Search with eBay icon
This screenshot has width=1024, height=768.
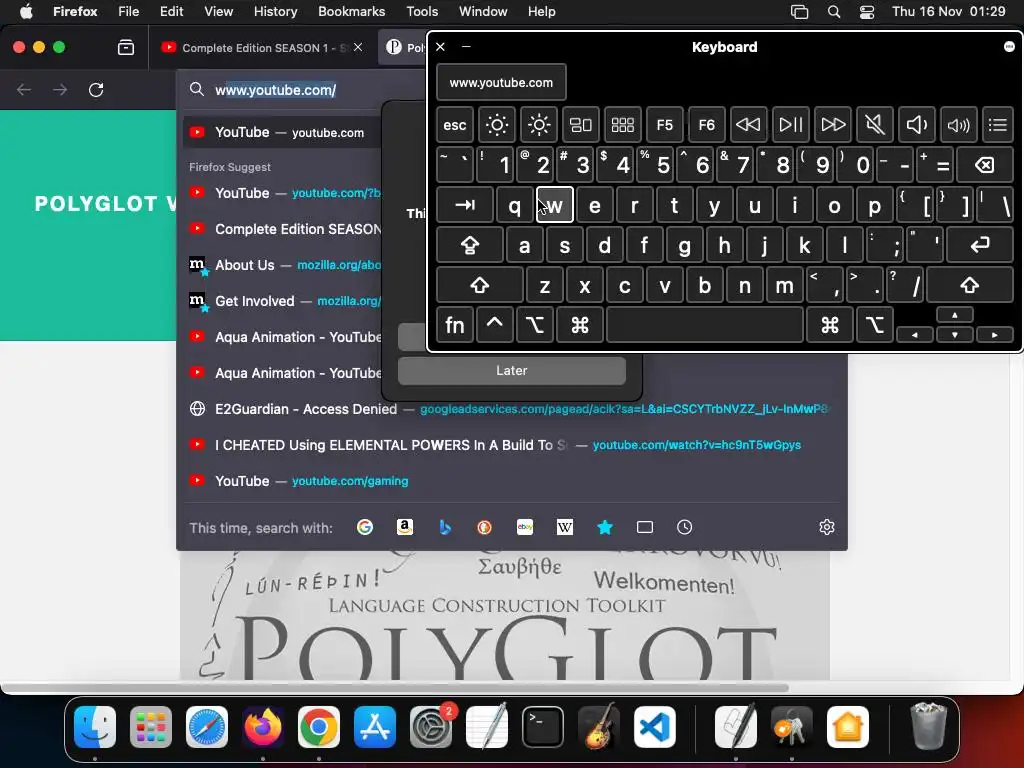[x=525, y=527]
